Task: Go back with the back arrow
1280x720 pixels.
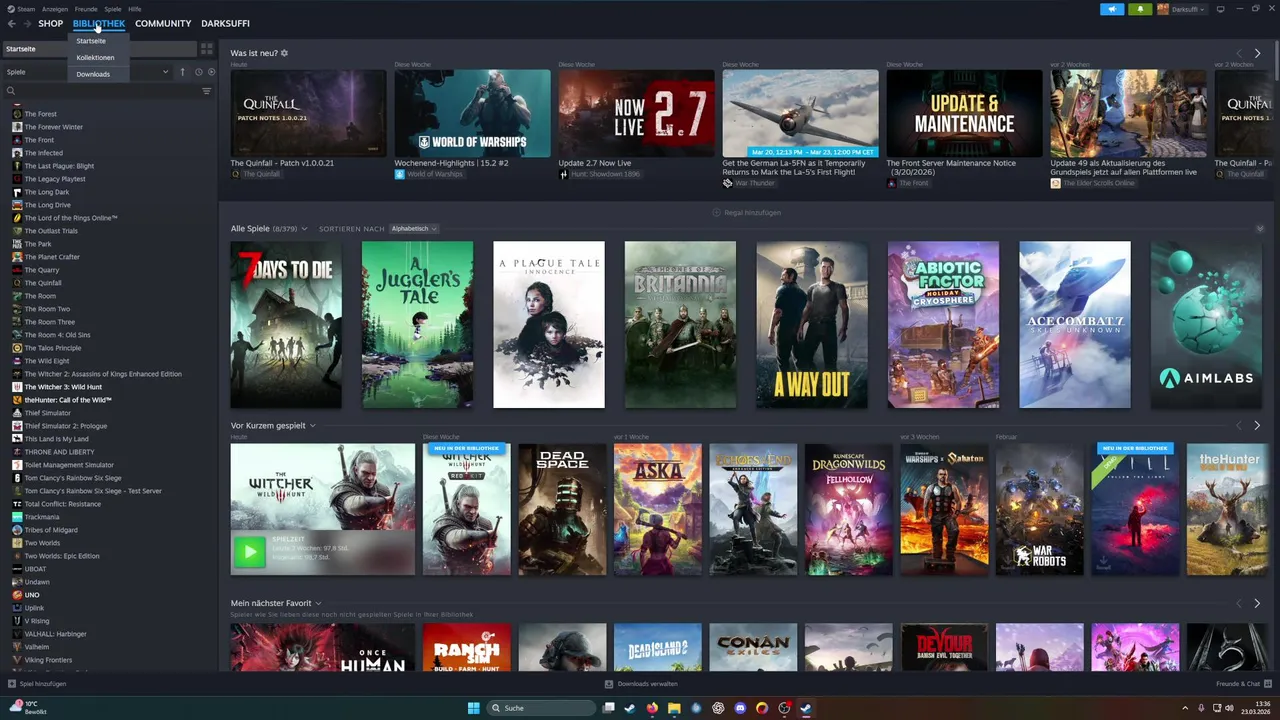Action: pyautogui.click(x=11, y=23)
